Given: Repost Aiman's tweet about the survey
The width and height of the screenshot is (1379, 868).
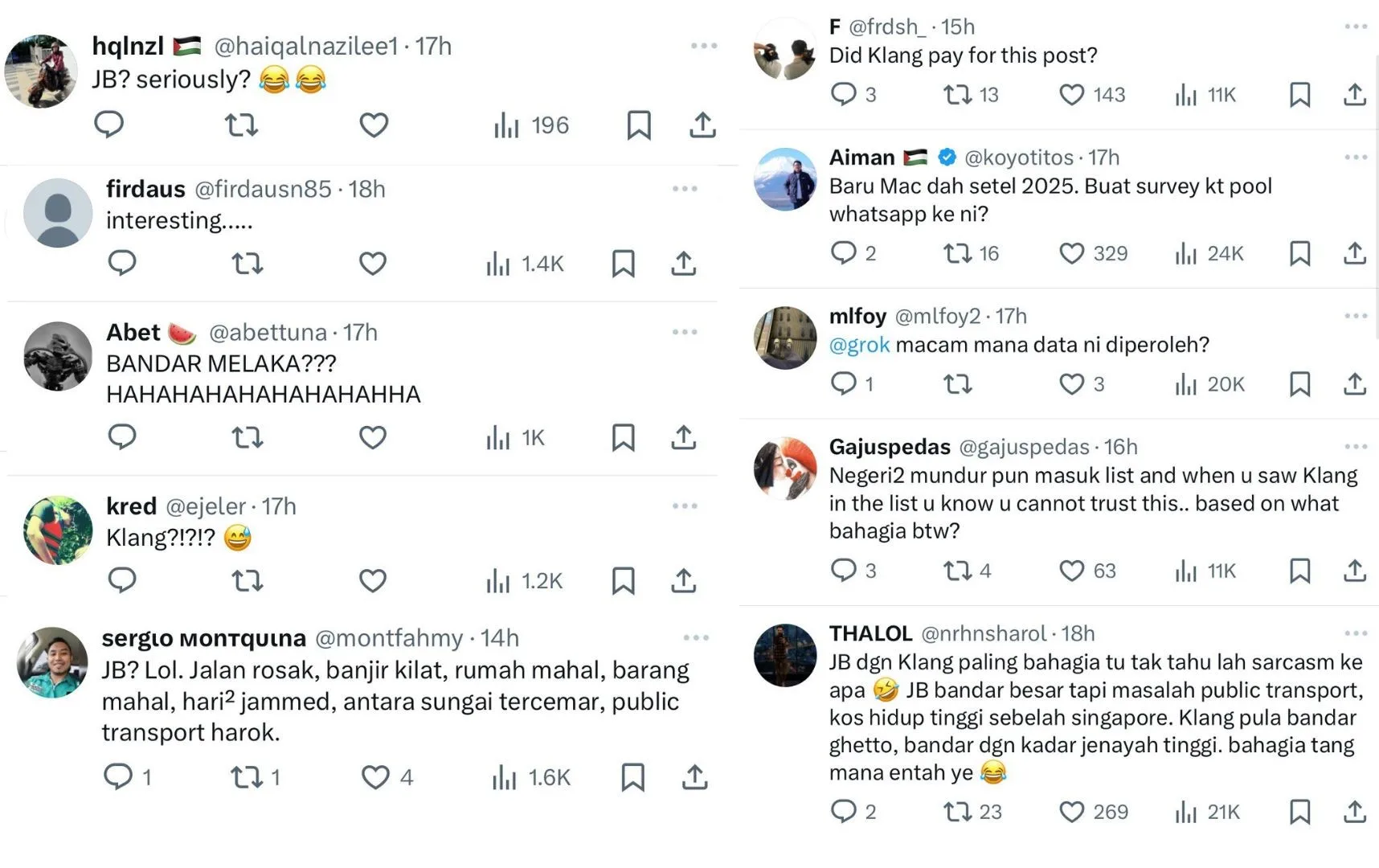Looking at the screenshot, I should [x=958, y=253].
